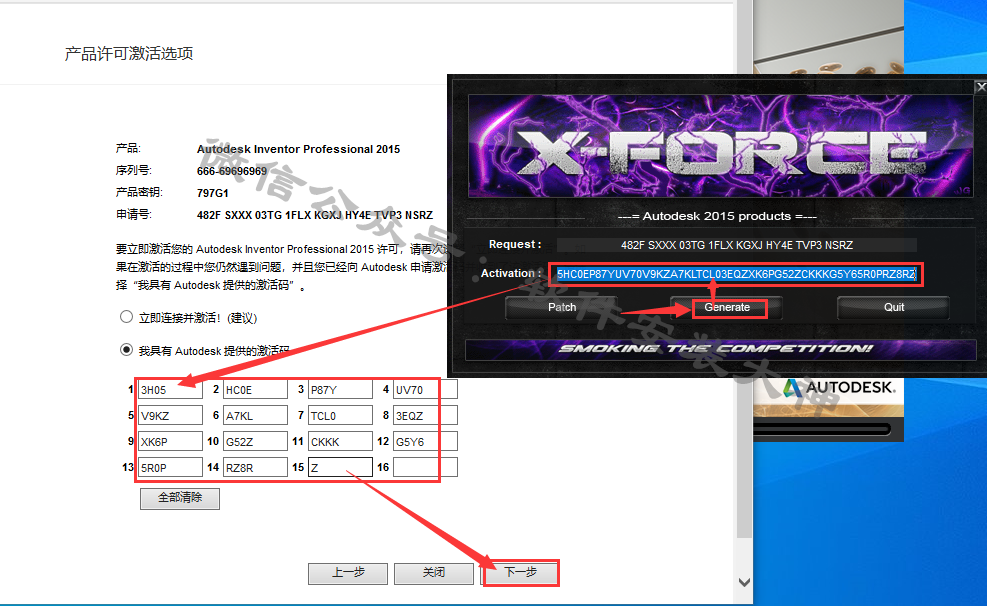Click the loading progress bar in Autodesk splash
Image resolution: width=987 pixels, height=606 pixels.
point(822,429)
